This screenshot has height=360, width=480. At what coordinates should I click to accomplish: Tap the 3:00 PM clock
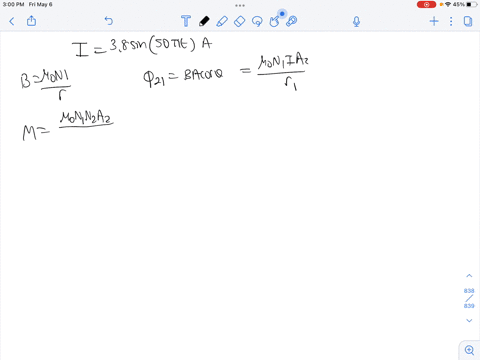tap(13, 4)
